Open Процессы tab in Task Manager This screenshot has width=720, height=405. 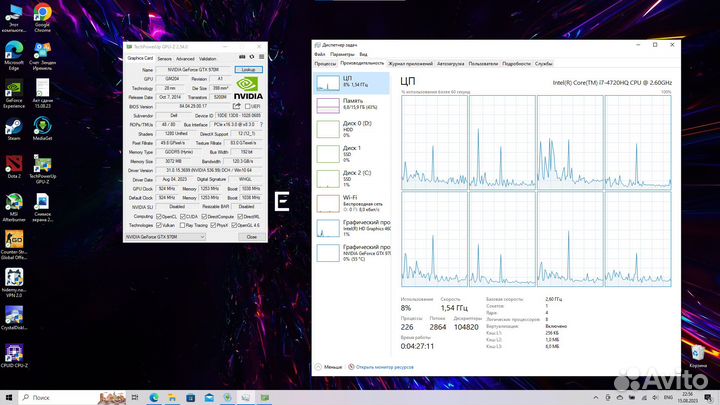coord(325,64)
